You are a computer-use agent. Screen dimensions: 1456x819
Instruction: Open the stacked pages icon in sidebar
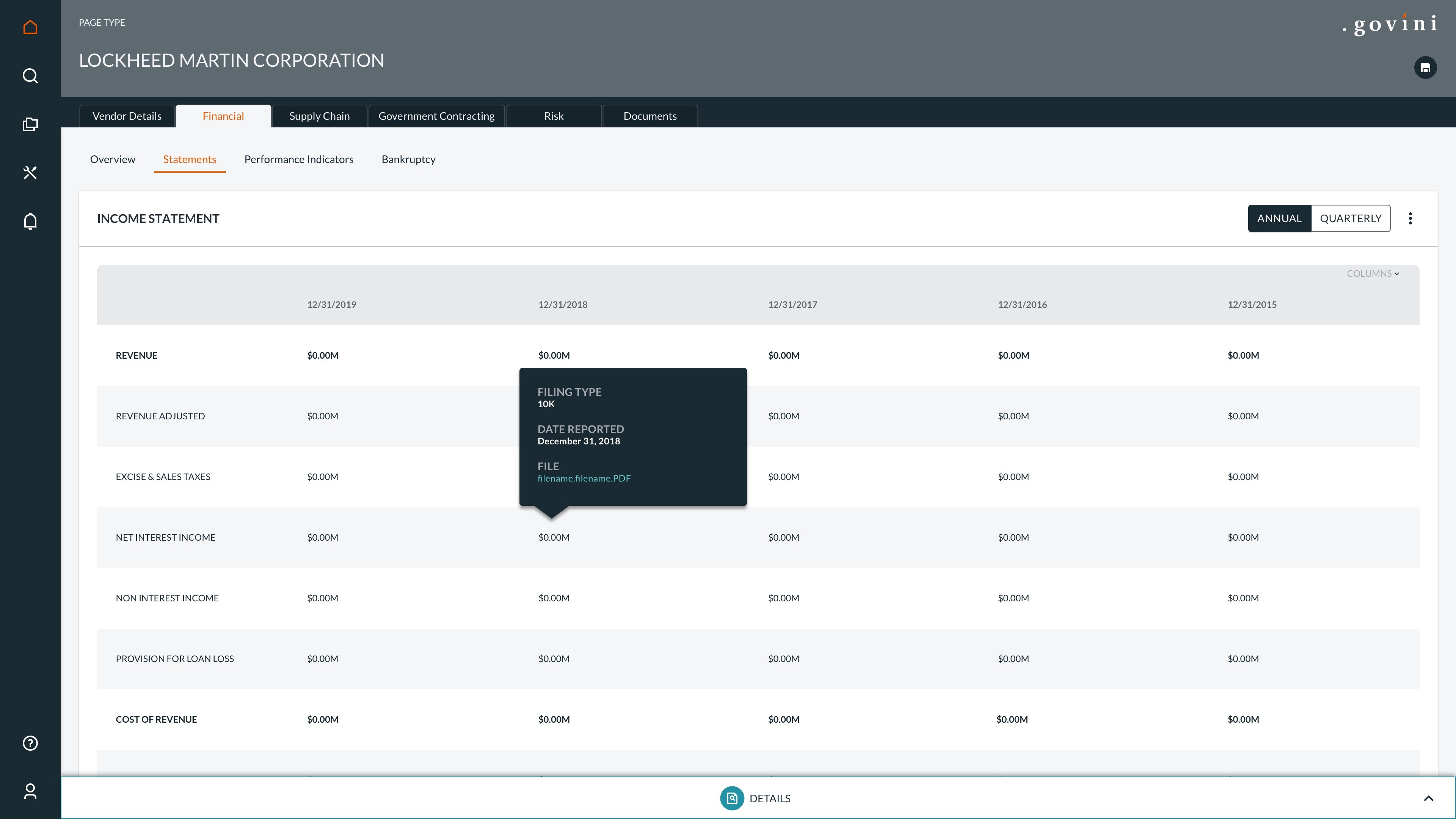pyautogui.click(x=30, y=124)
